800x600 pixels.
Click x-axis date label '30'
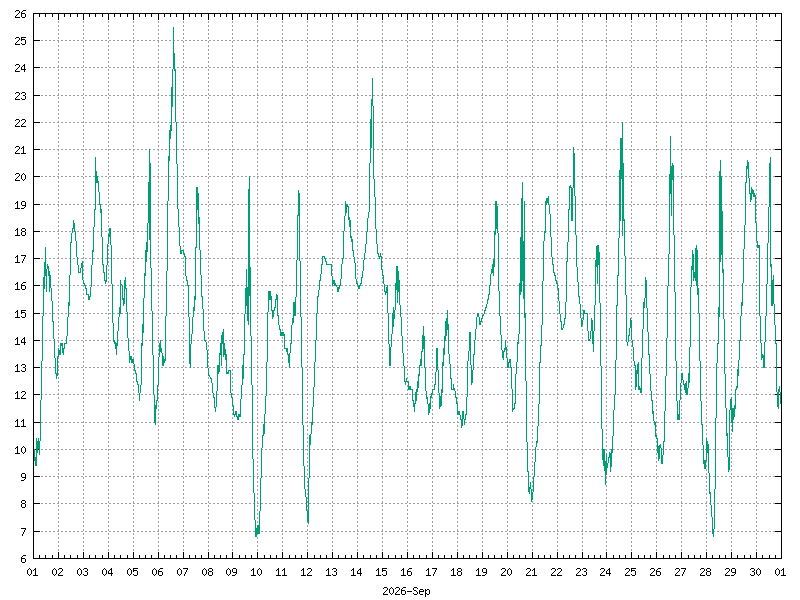(755, 572)
